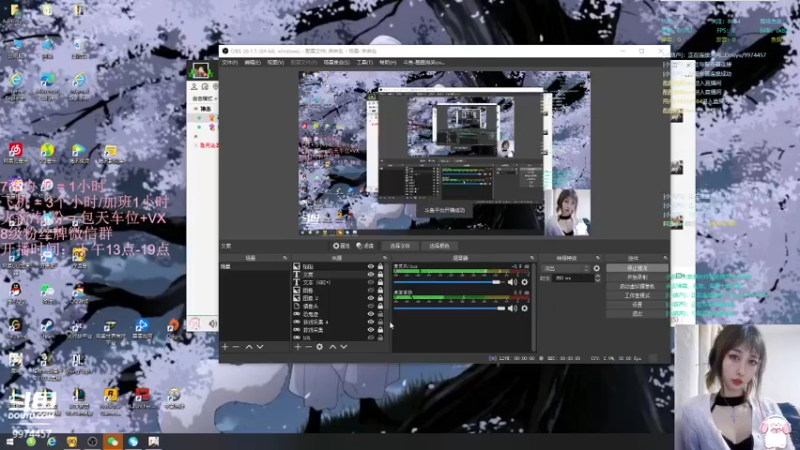Toggle visibility of the 文本 (GDI+) source
This screenshot has height=450, width=800.
371,282
